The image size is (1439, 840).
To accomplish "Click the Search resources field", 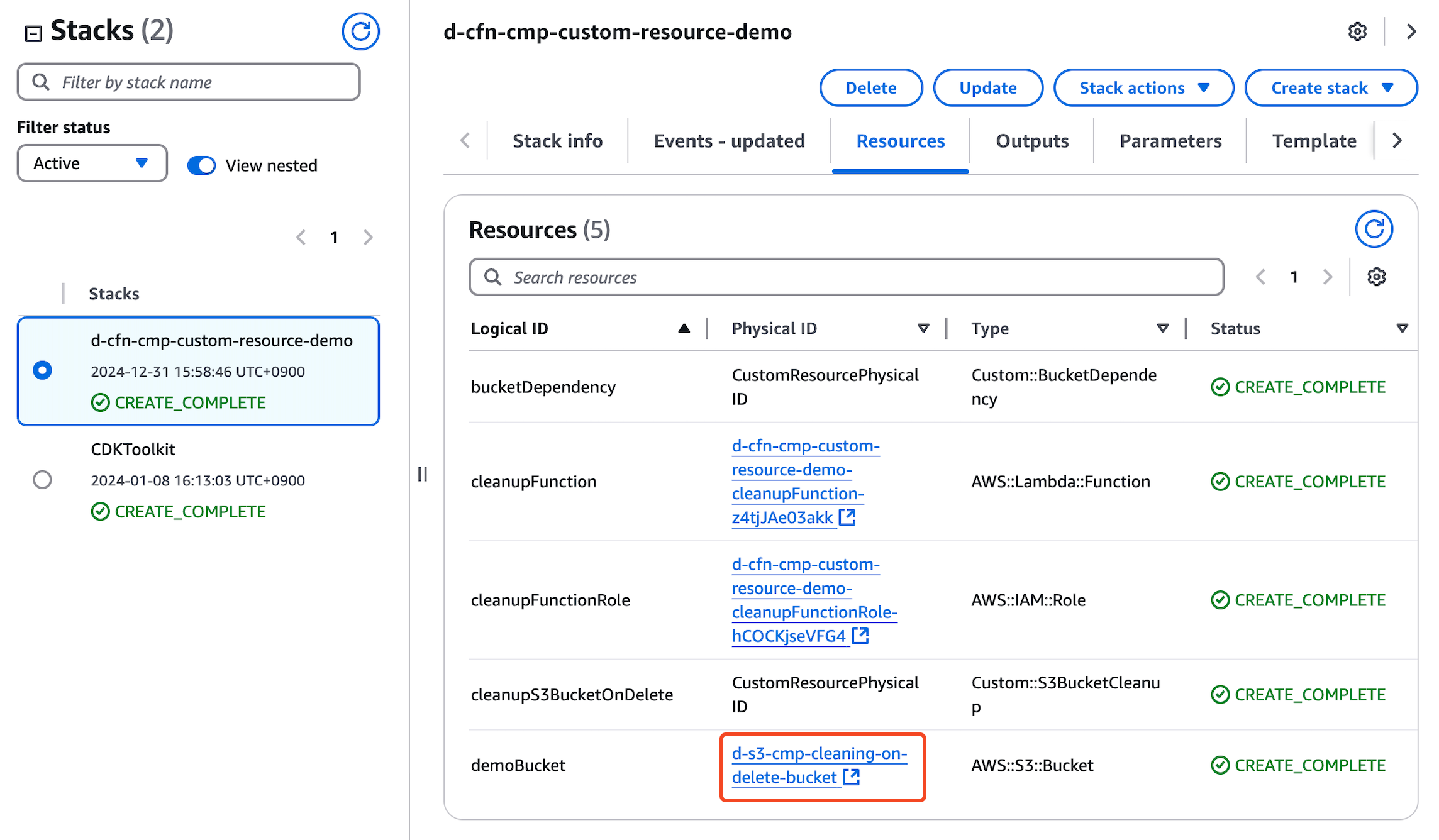I will pos(846,277).
